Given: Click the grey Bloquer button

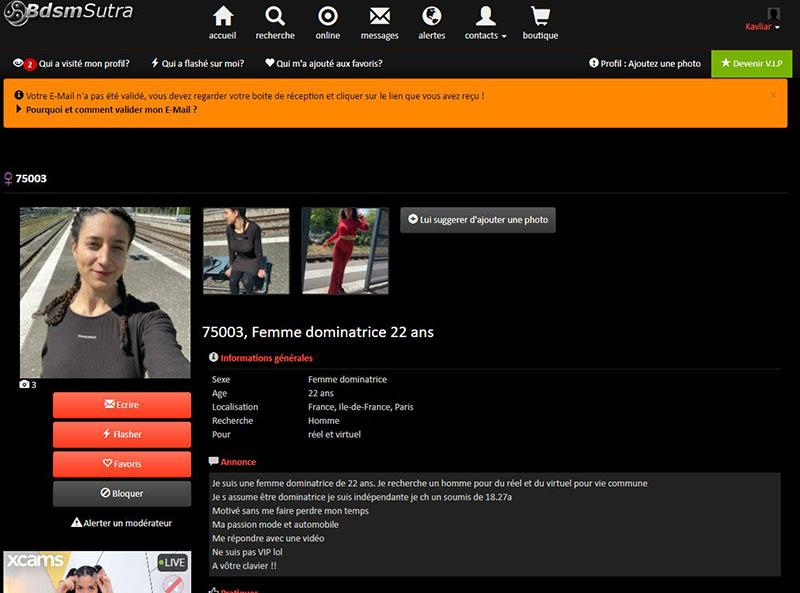Looking at the screenshot, I should (x=122, y=494).
